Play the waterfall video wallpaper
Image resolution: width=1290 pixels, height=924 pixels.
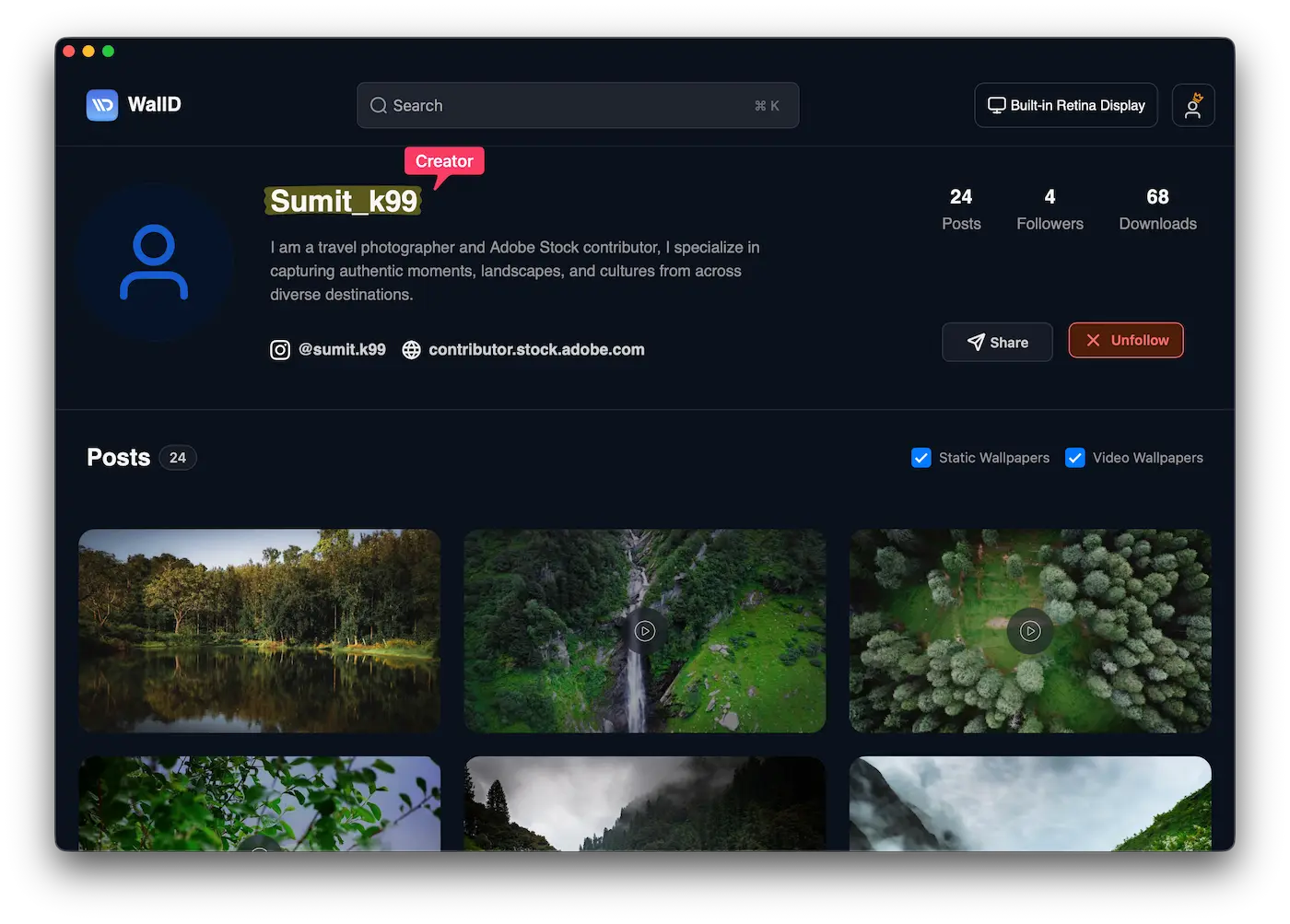[645, 631]
